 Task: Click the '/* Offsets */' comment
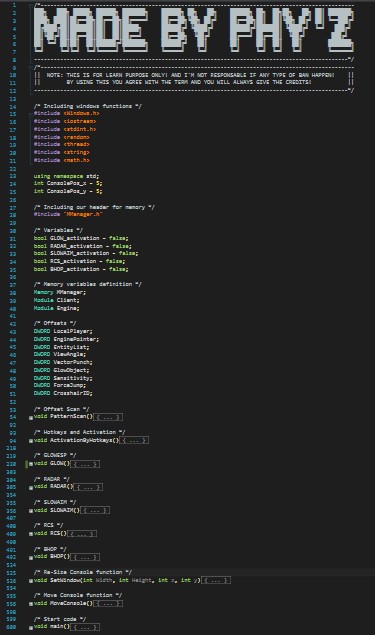point(55,324)
